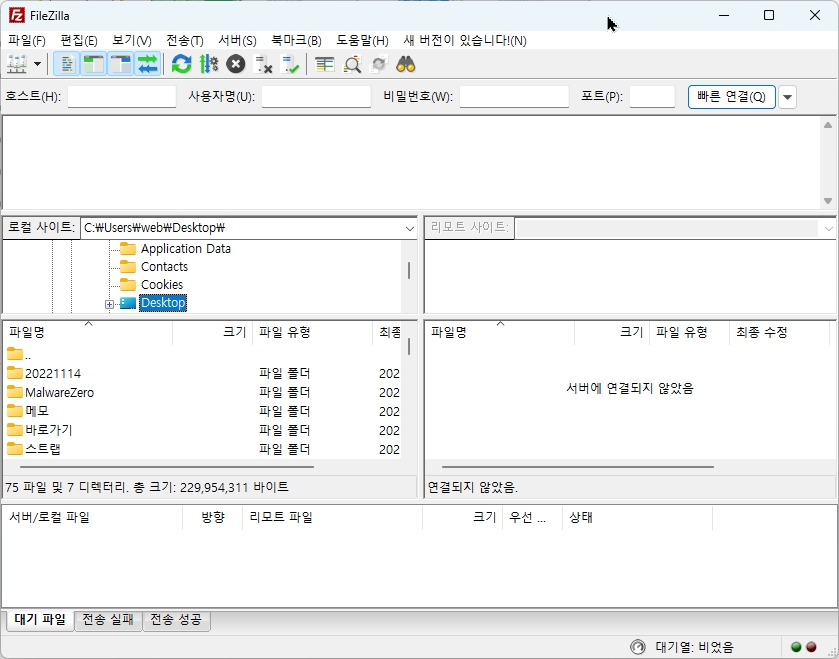Sort remote list by 최종 수정 column
This screenshot has width=839, height=659.
[x=779, y=332]
